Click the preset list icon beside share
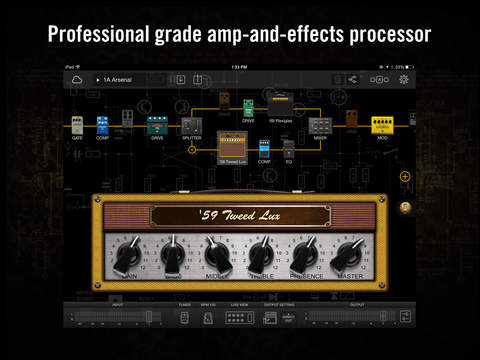Image resolution: width=480 pixels, height=360 pixels. pyautogui.click(x=339, y=80)
